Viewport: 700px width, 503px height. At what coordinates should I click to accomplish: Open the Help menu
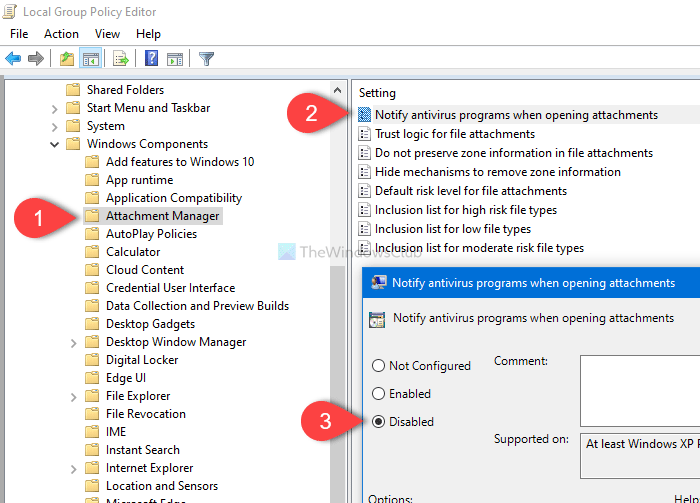click(x=148, y=34)
